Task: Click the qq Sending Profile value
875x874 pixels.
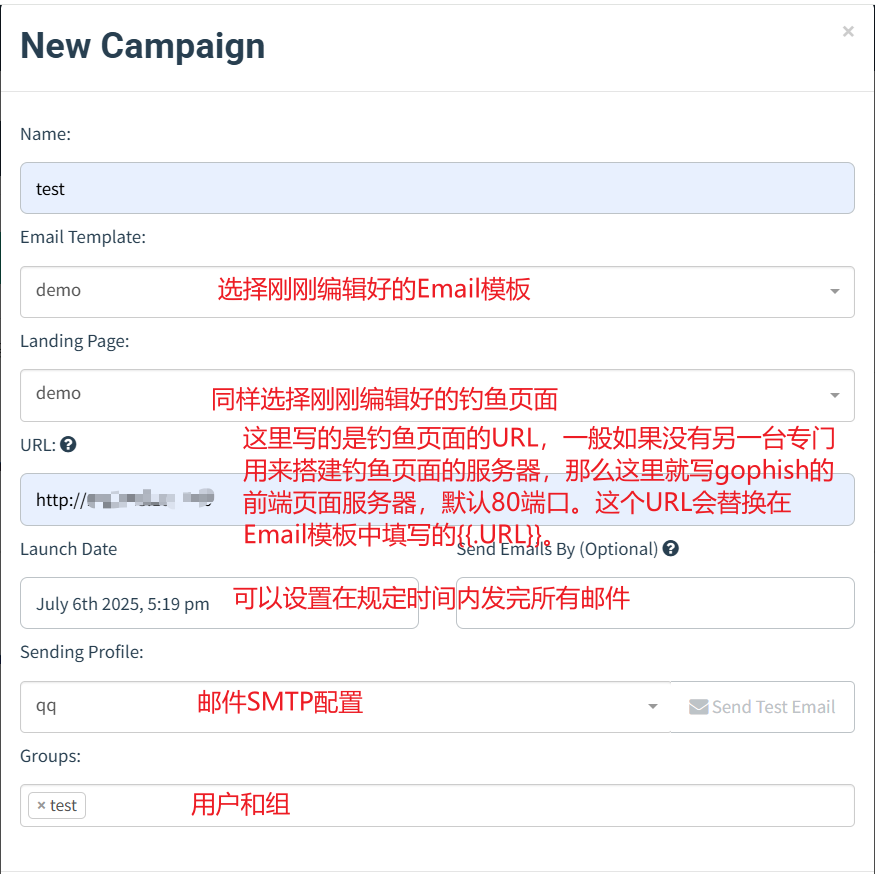Action: click(x=46, y=706)
